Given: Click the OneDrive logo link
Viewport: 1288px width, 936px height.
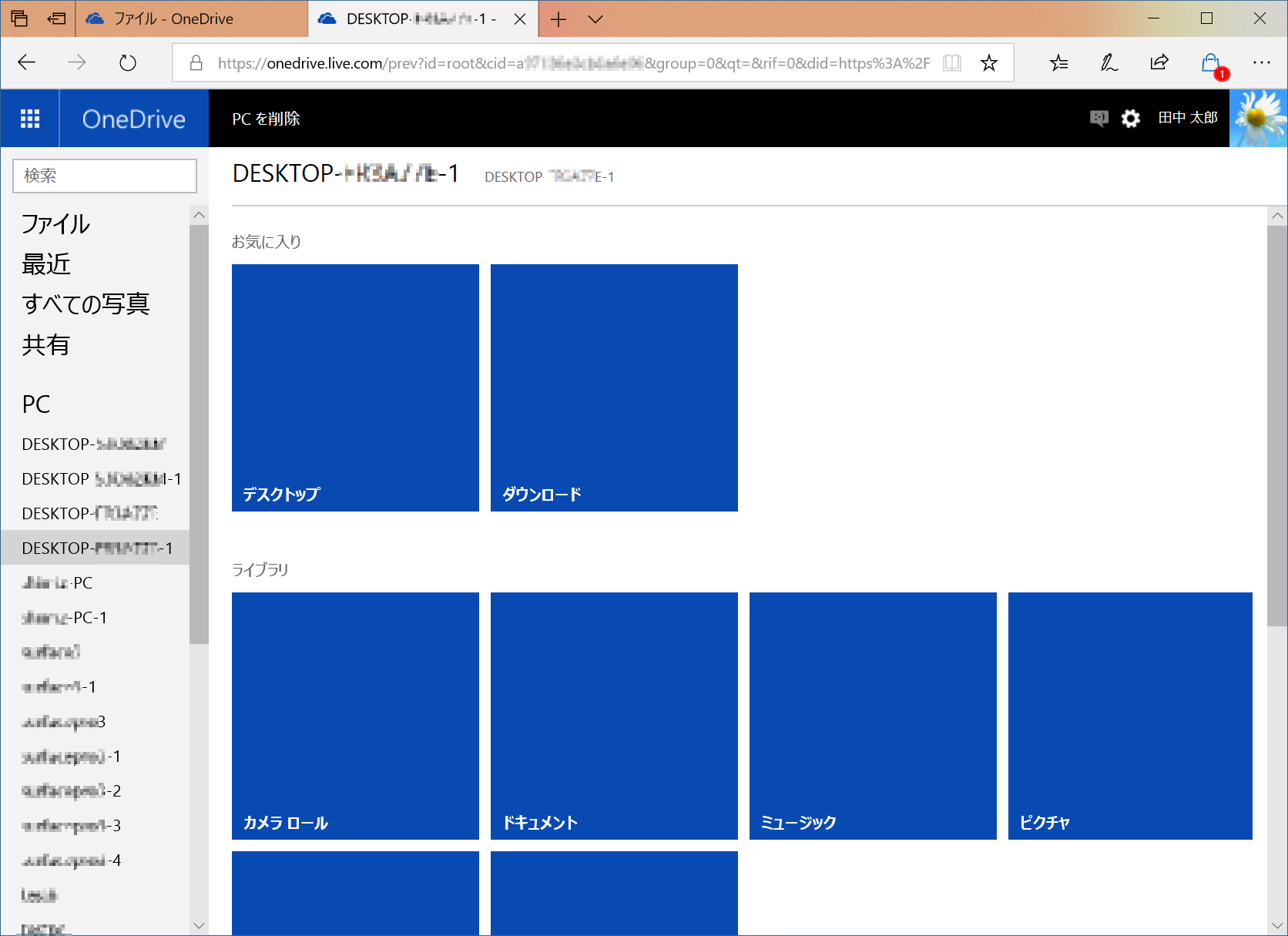Looking at the screenshot, I should 134,119.
